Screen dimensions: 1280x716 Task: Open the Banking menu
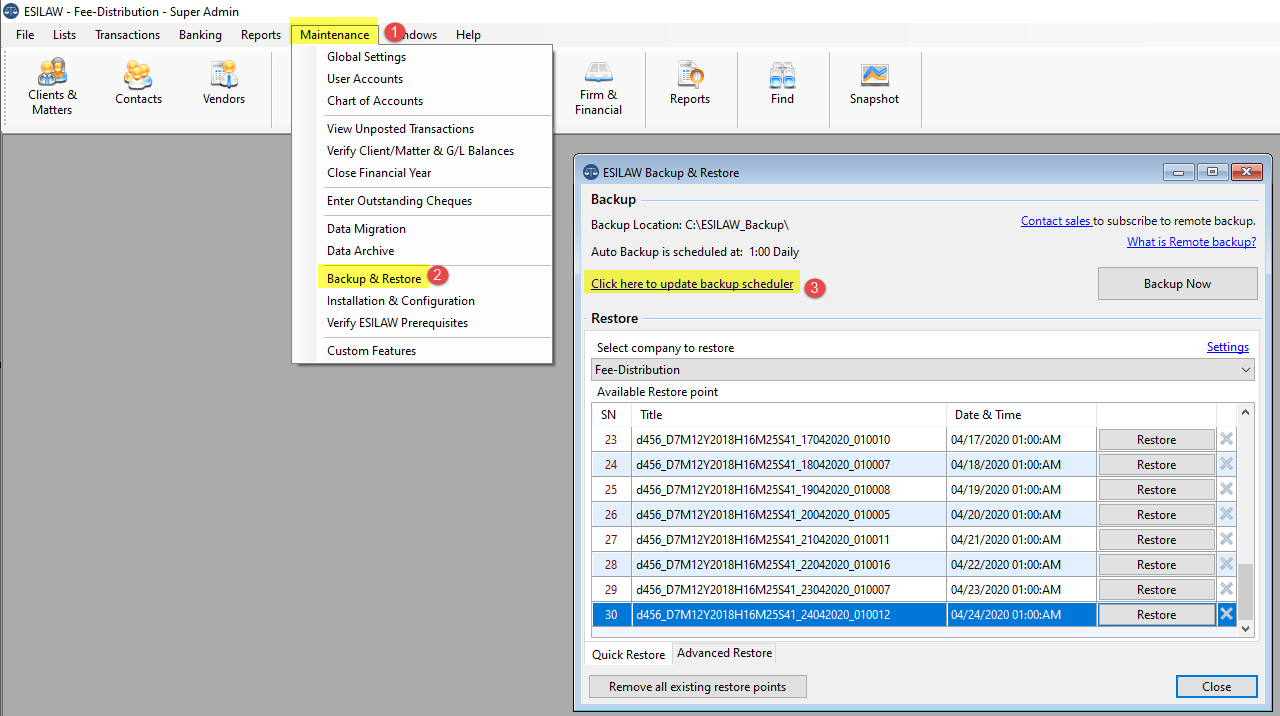coord(200,34)
